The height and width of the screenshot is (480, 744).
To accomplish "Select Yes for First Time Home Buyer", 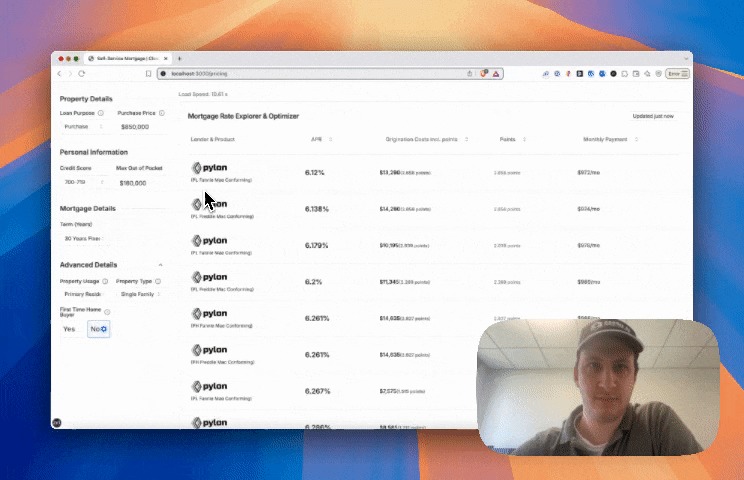I will point(69,329).
